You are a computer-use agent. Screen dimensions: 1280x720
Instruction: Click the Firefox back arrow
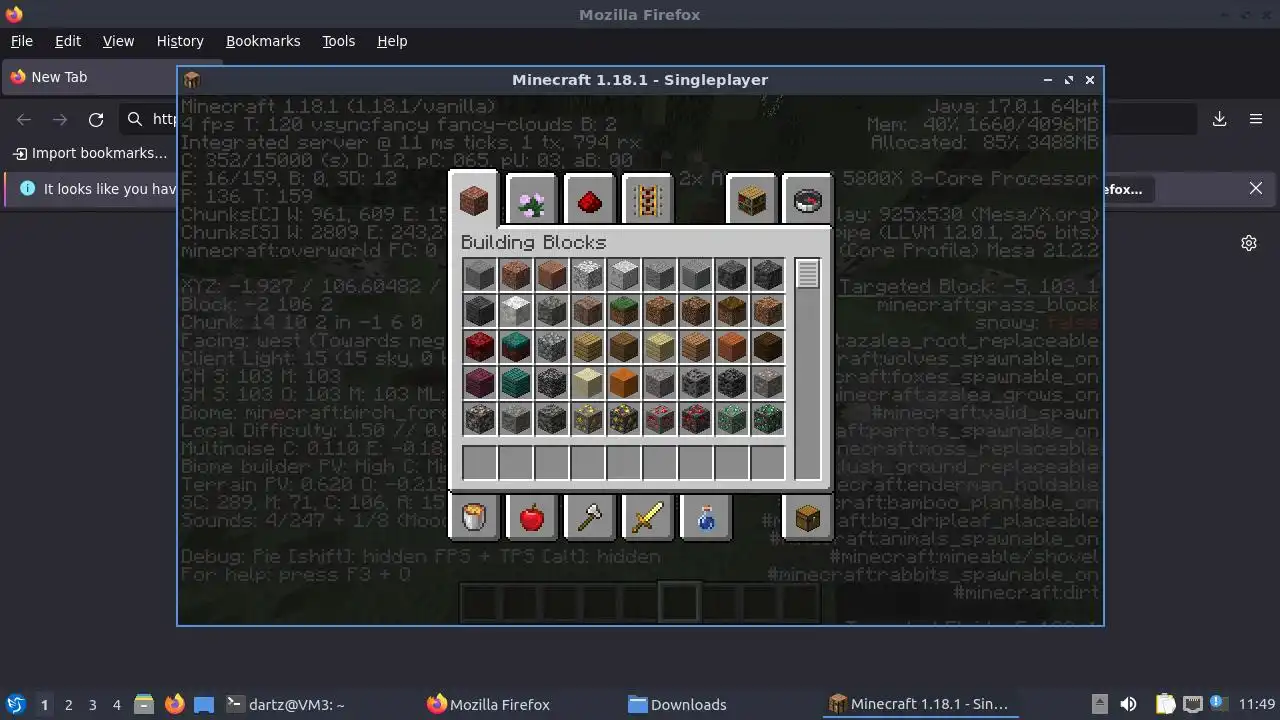point(24,120)
